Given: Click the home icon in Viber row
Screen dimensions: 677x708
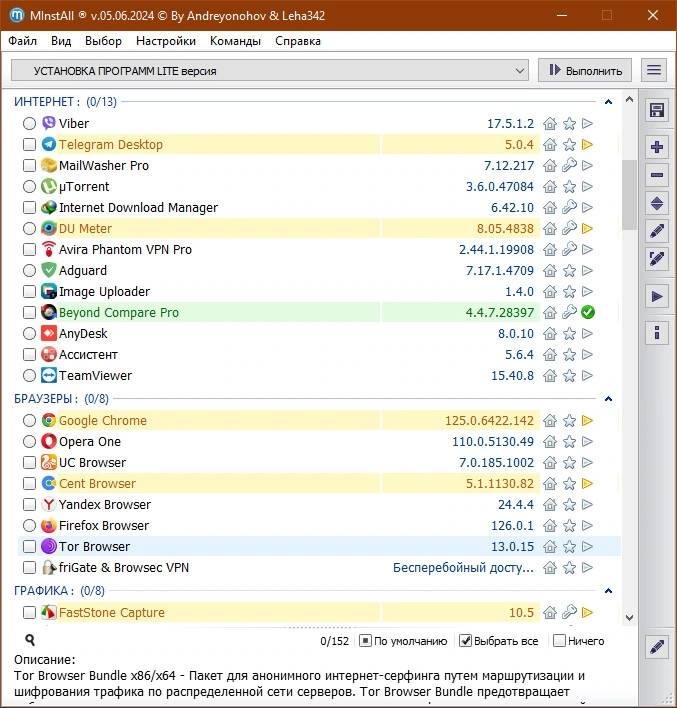Looking at the screenshot, I should click(x=550, y=123).
